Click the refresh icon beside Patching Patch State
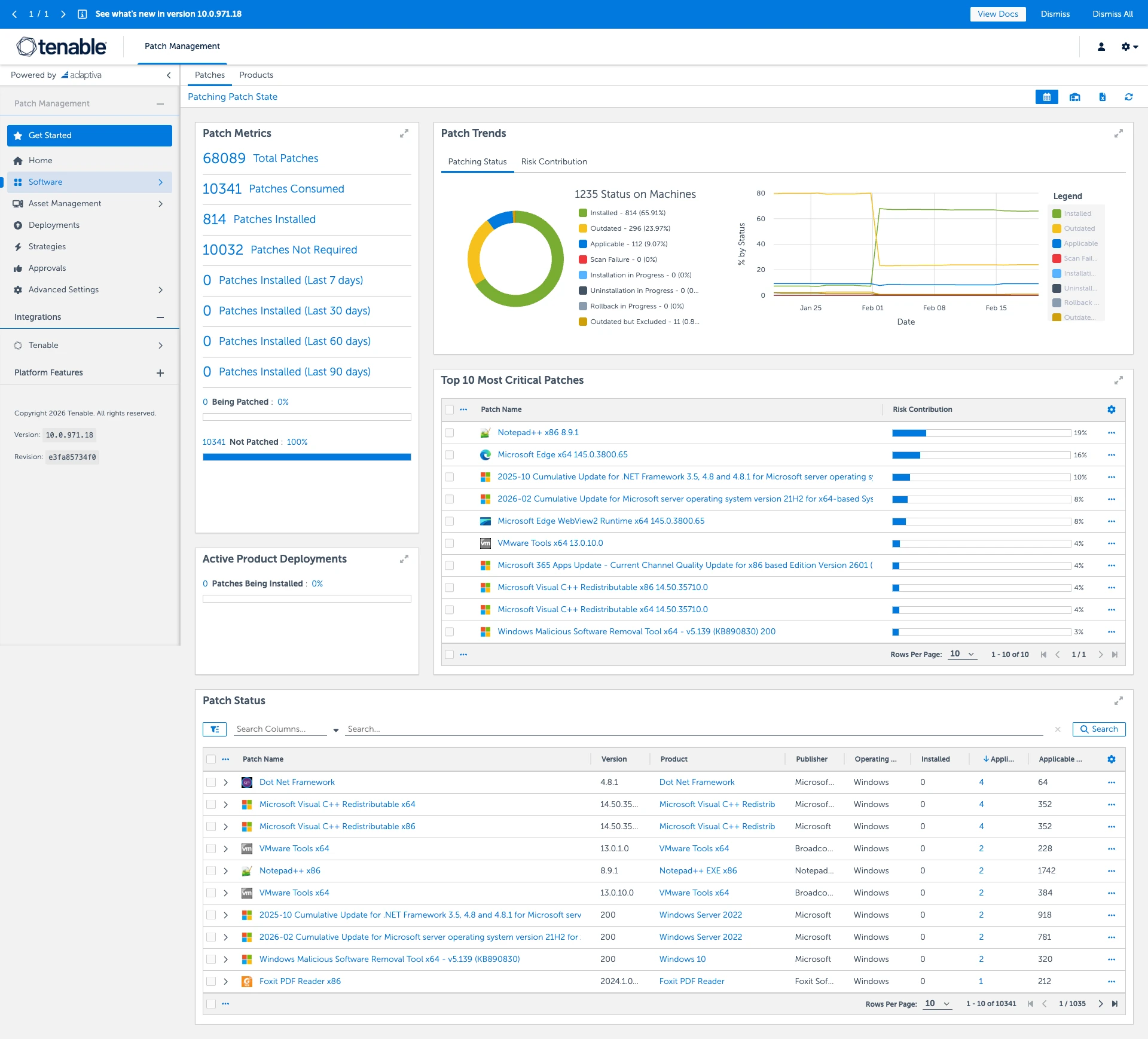Image resolution: width=1148 pixels, height=1039 pixels. 1128,97
